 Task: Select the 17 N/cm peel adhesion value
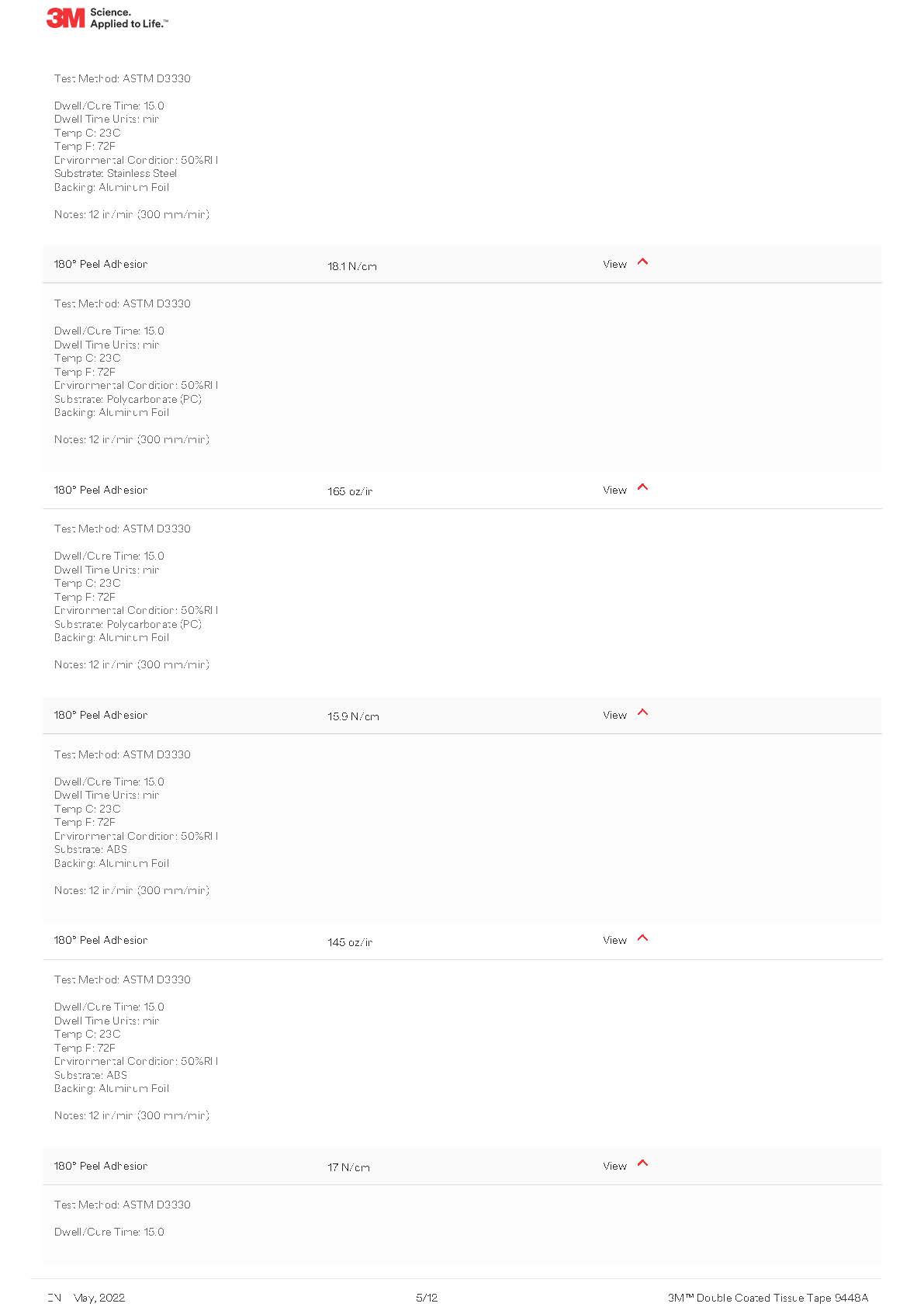(x=348, y=1167)
